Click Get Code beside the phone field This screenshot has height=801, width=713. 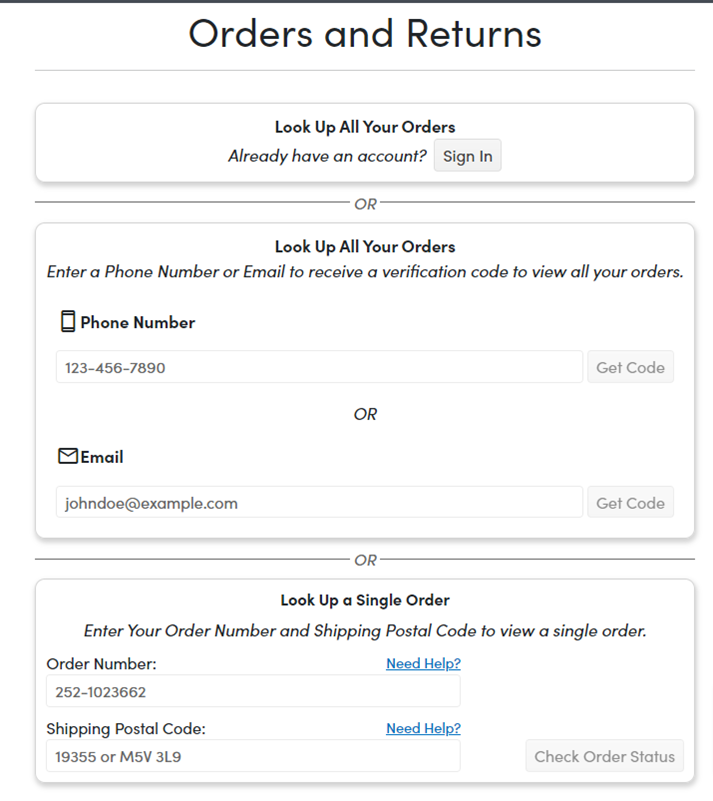point(630,367)
